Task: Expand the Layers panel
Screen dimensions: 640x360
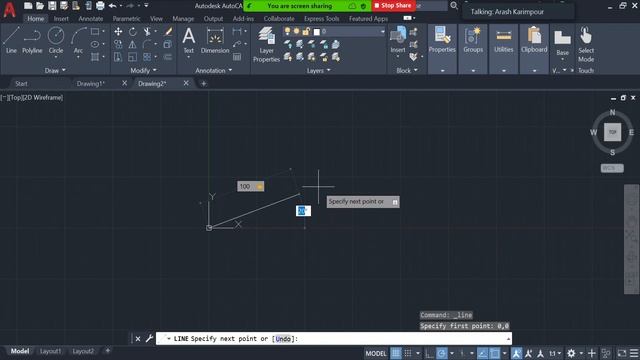Action: click(x=319, y=70)
